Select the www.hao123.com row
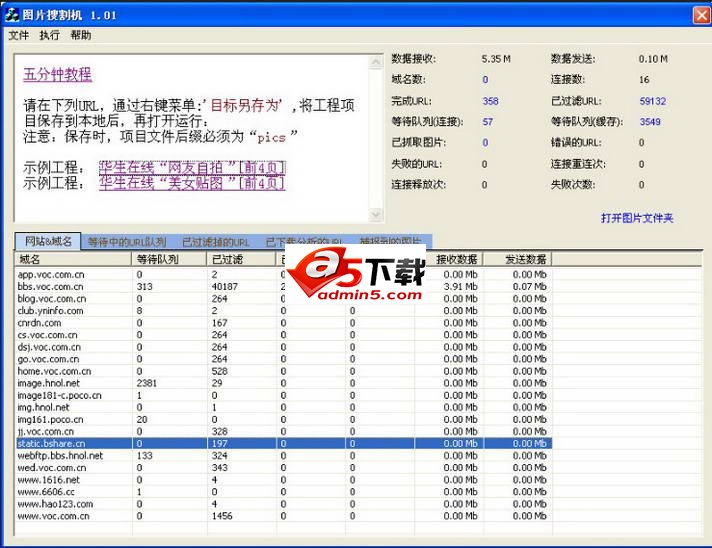This screenshot has width=712, height=548. [x=283, y=504]
